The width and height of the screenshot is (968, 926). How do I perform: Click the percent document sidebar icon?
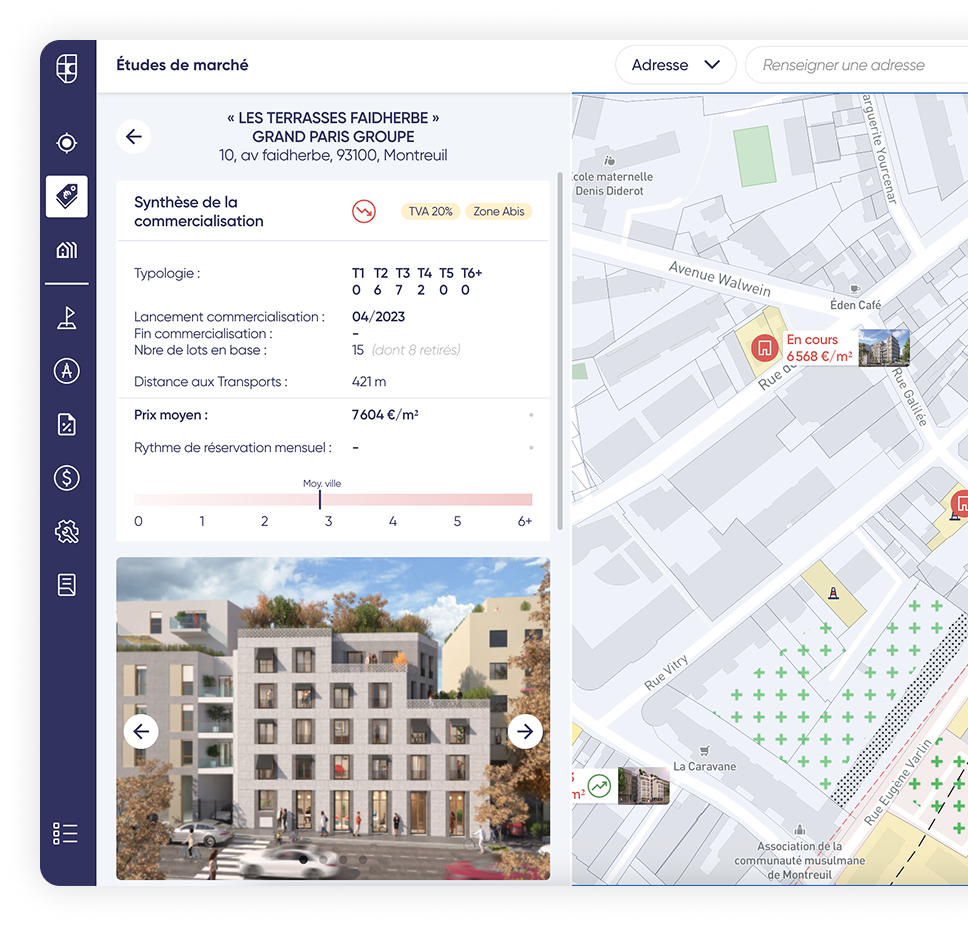click(x=67, y=425)
